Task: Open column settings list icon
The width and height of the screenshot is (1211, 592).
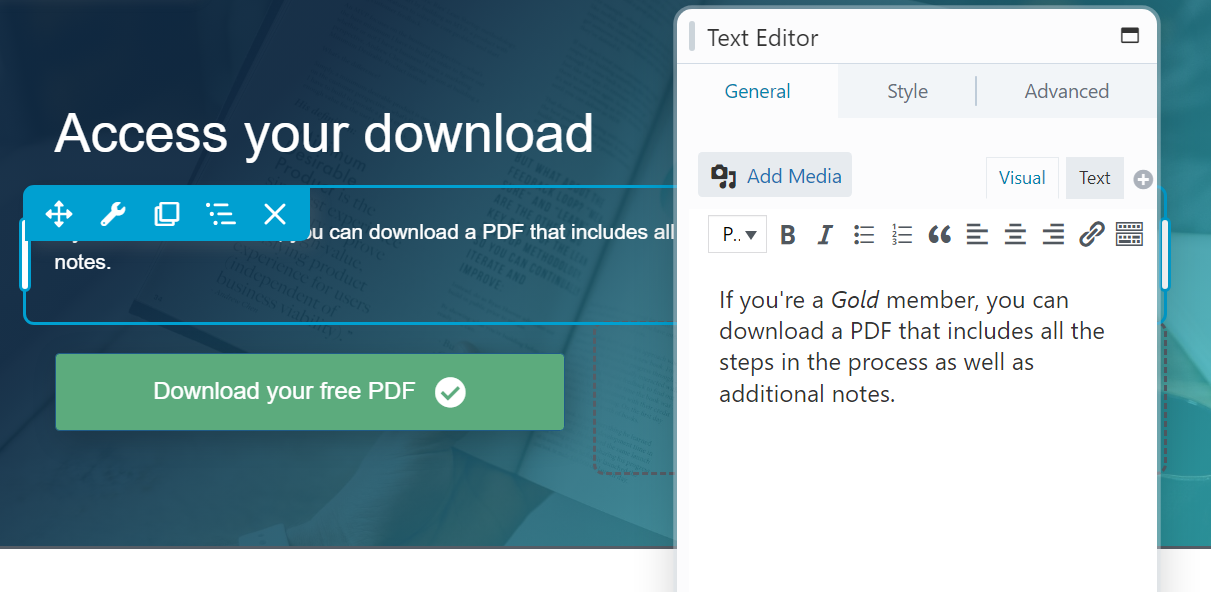Action: pyautogui.click(x=221, y=213)
